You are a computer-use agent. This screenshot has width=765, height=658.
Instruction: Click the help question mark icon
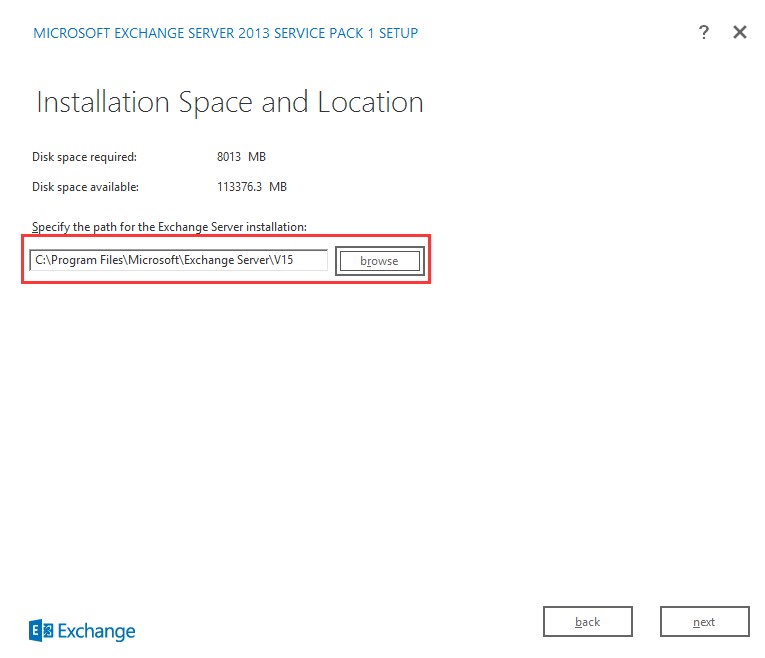704,32
